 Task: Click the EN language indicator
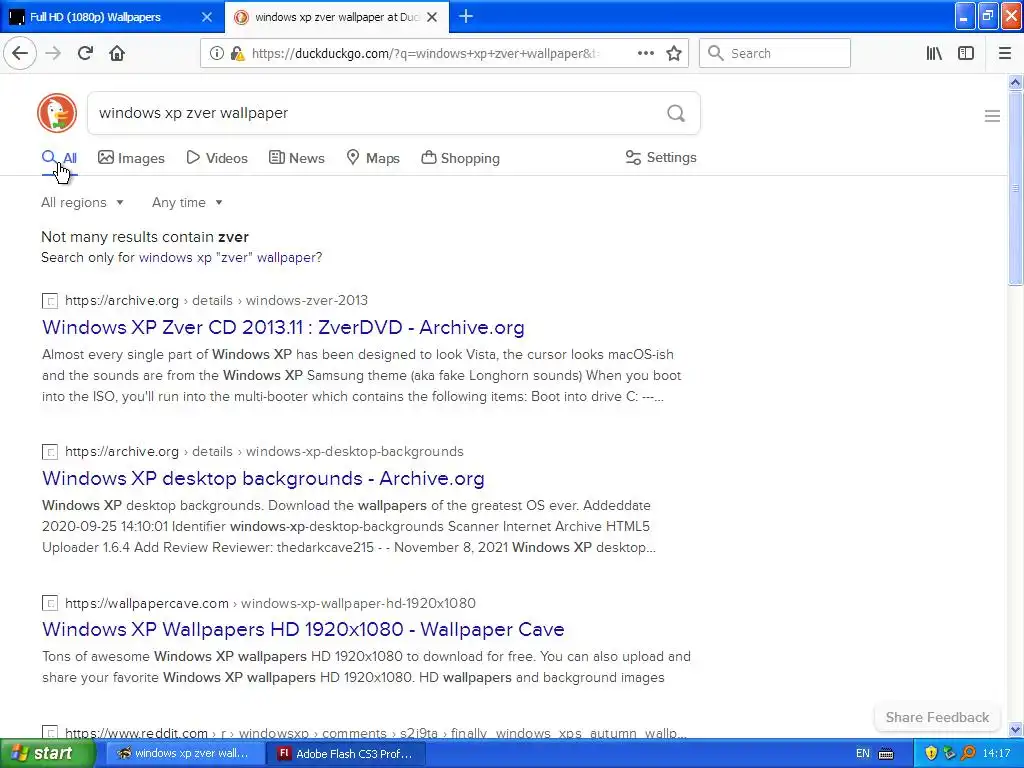tap(863, 754)
